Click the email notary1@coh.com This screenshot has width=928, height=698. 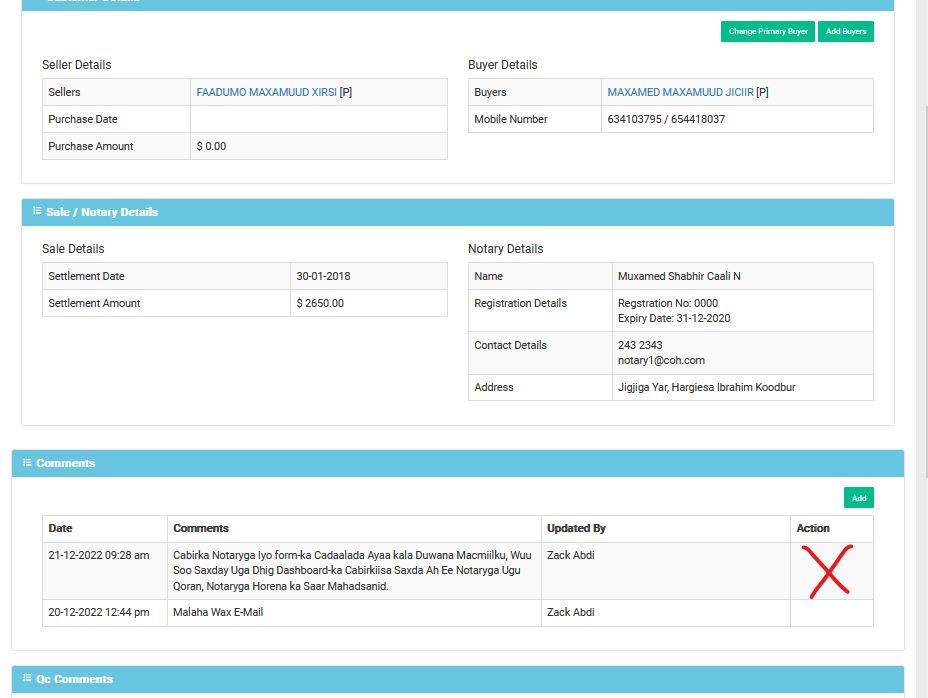tap(661, 361)
